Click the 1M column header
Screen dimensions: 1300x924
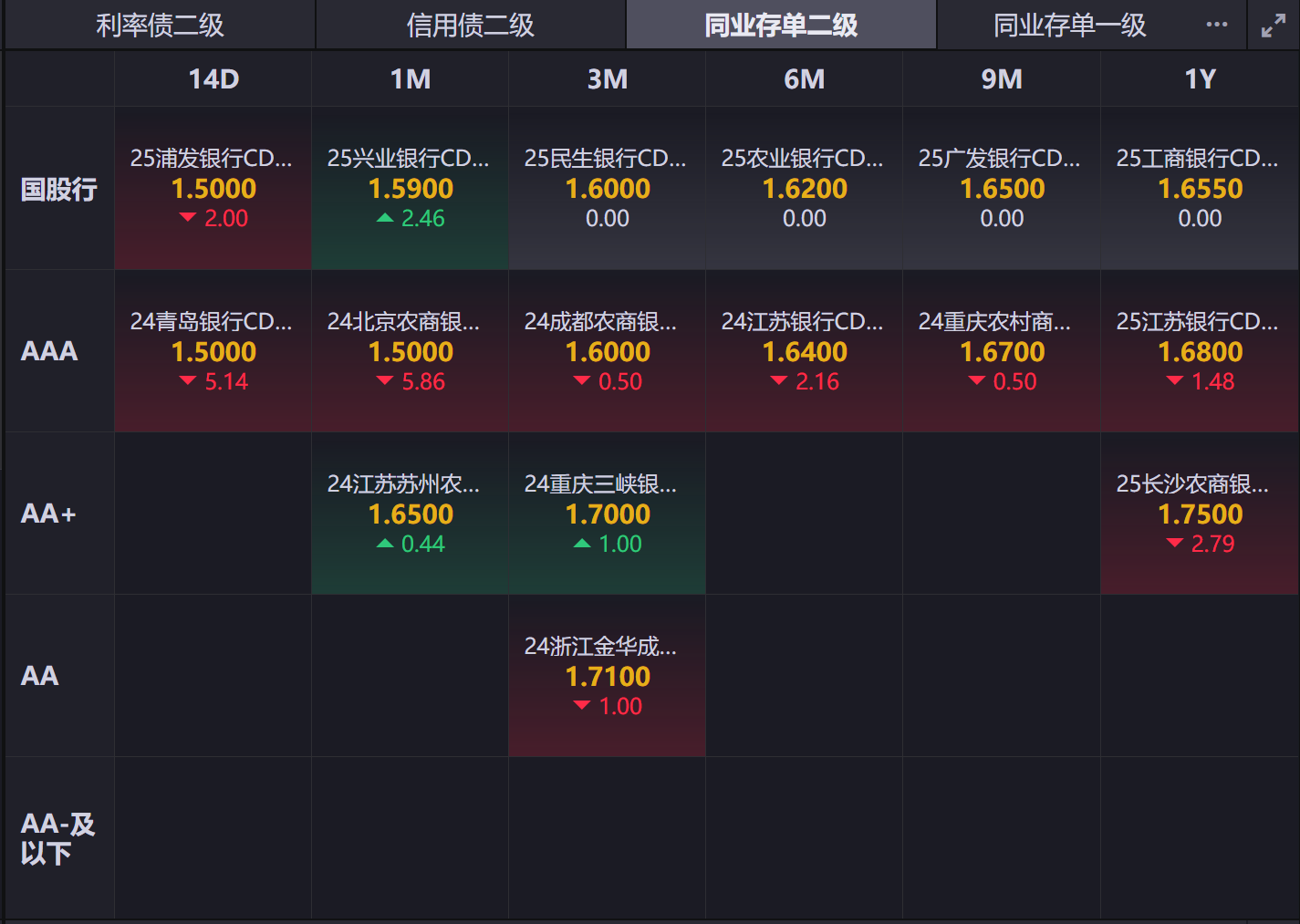[411, 79]
